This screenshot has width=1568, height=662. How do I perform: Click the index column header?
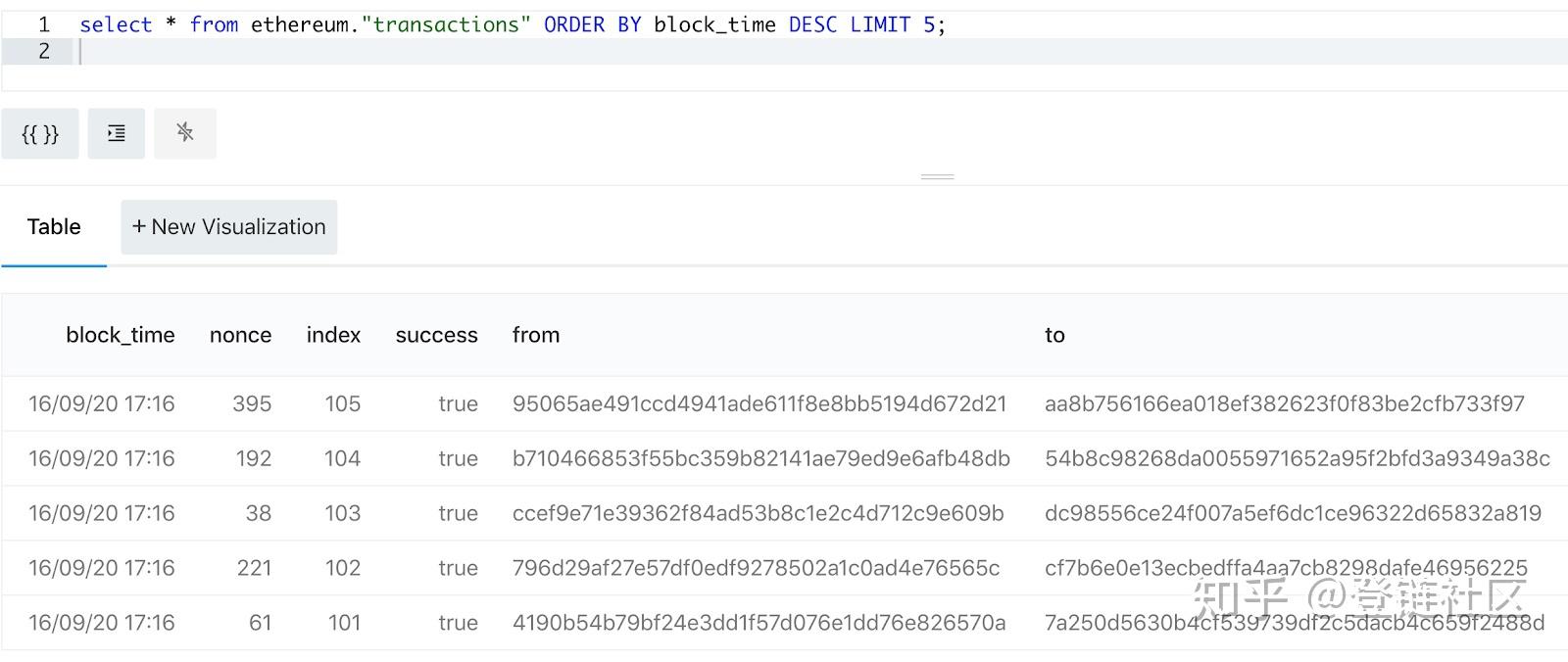point(333,335)
